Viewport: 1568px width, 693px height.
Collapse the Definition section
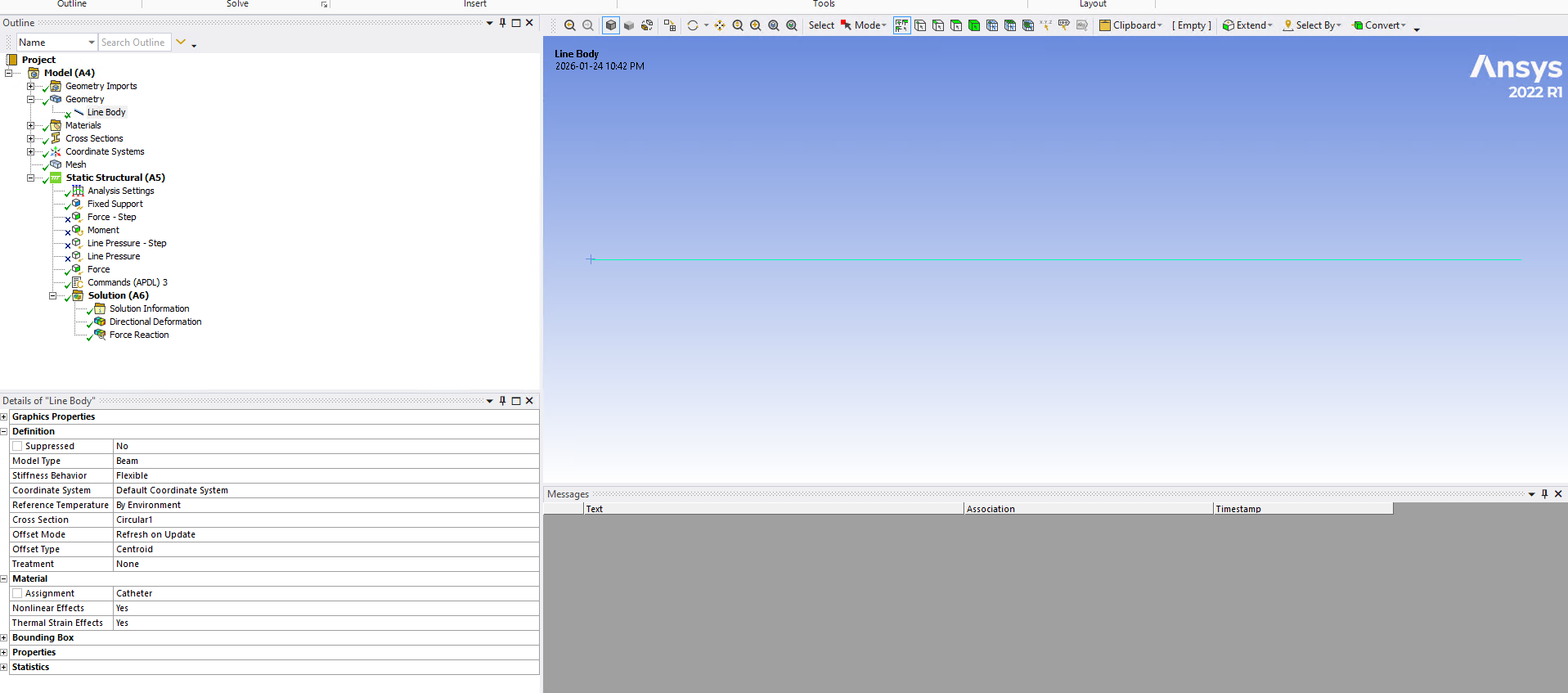point(4,431)
